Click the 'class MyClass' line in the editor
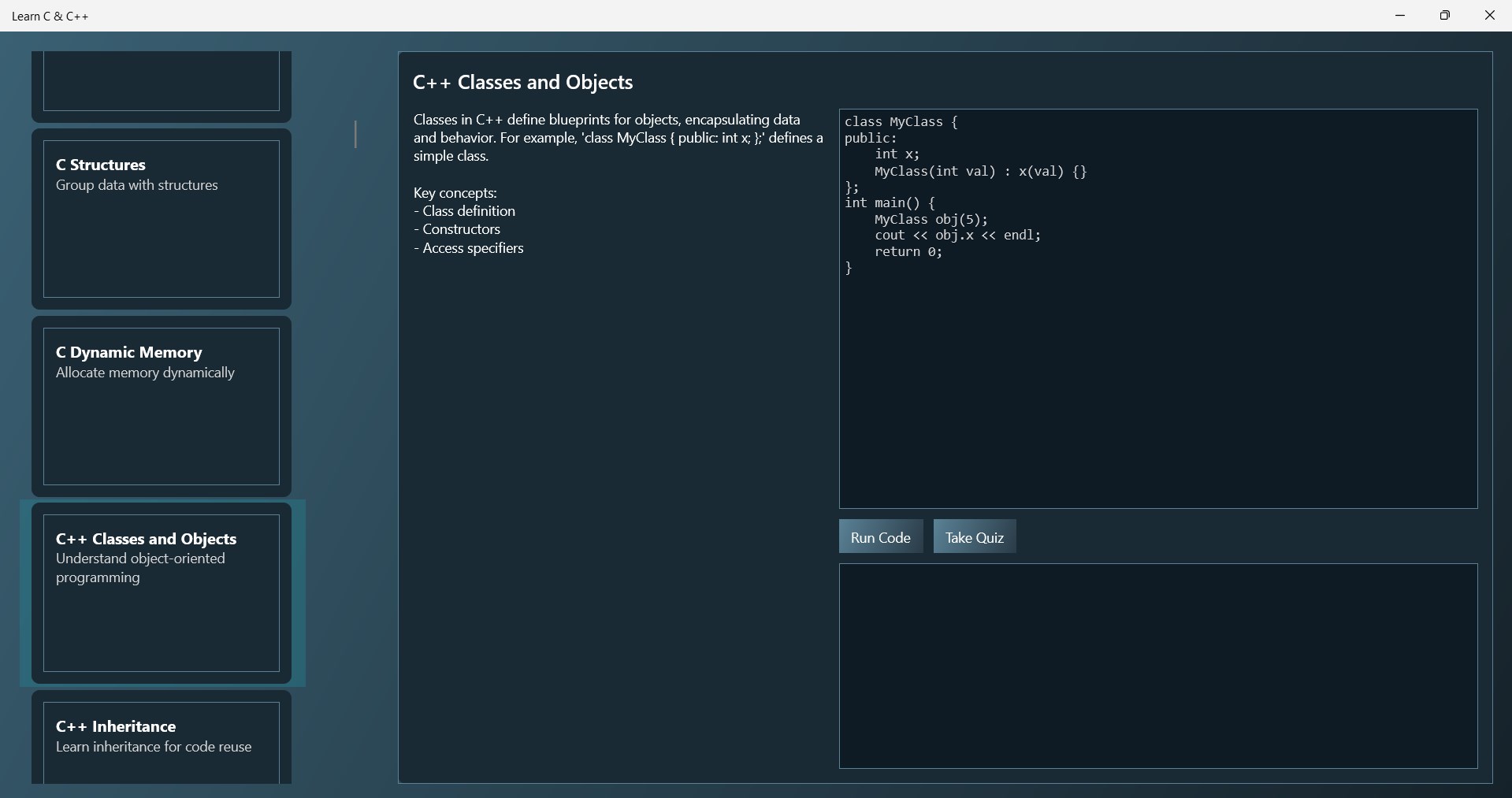This screenshot has height=798, width=1512. [901, 122]
